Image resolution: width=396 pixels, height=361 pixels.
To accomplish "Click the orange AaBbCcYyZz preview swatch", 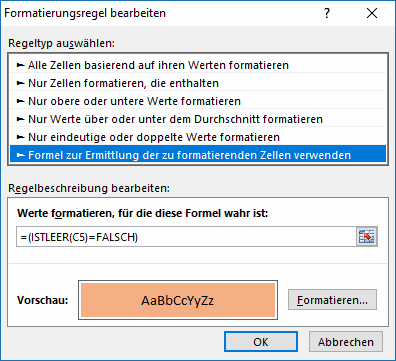I will click(x=178, y=300).
